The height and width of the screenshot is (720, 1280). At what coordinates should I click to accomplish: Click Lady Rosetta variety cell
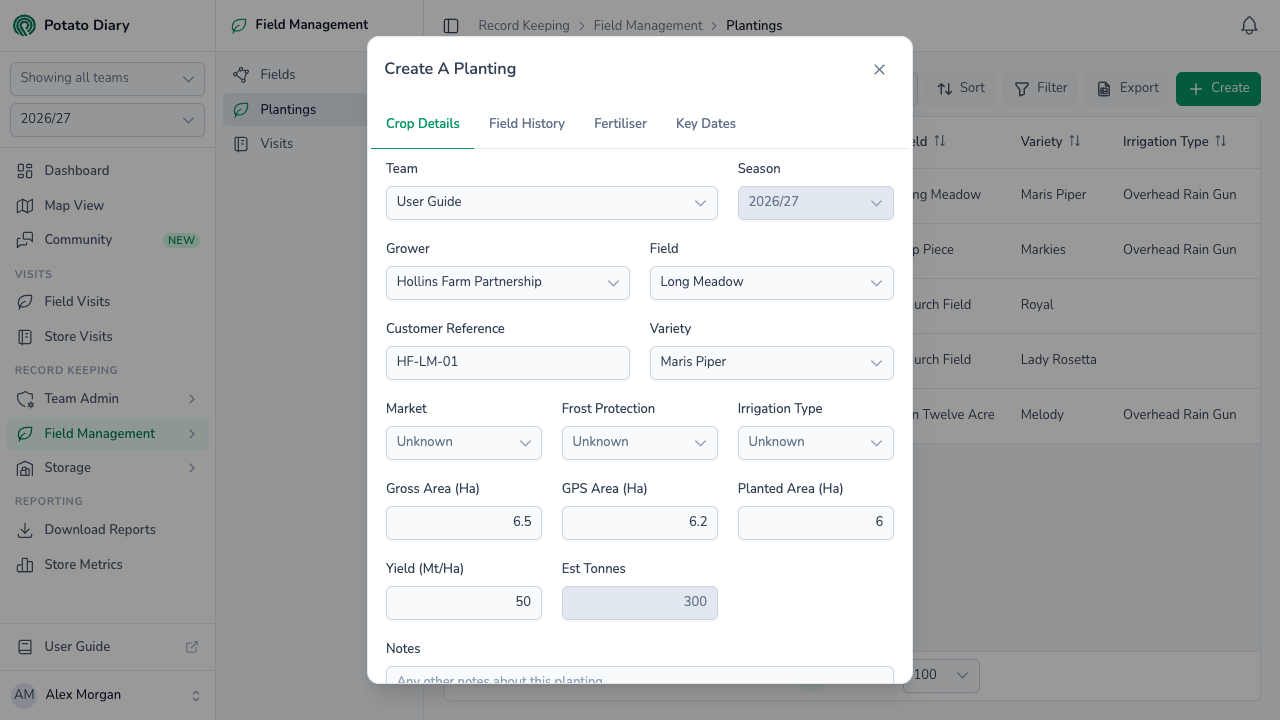[x=1058, y=360]
